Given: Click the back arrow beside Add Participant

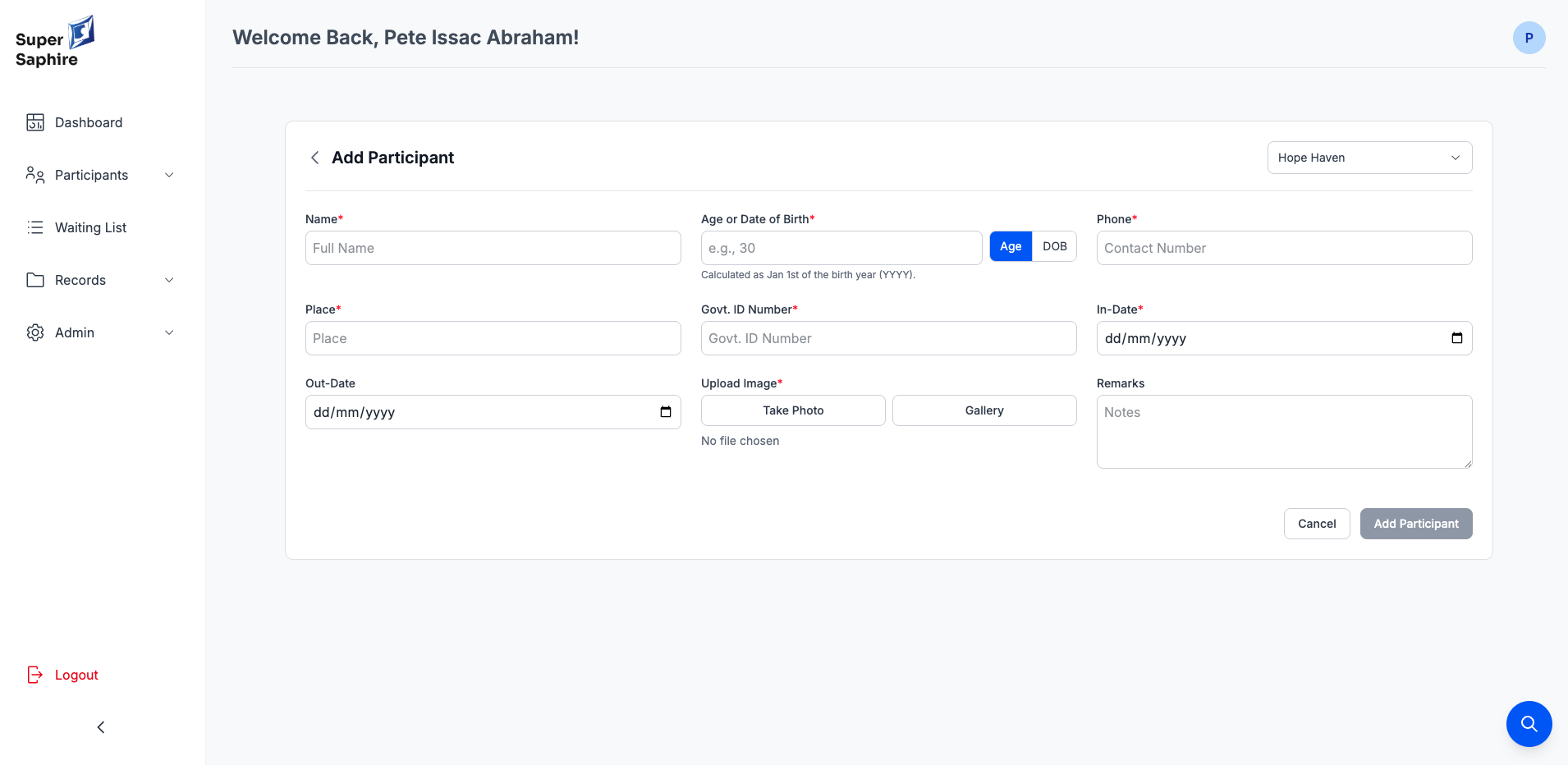Looking at the screenshot, I should pyautogui.click(x=314, y=158).
